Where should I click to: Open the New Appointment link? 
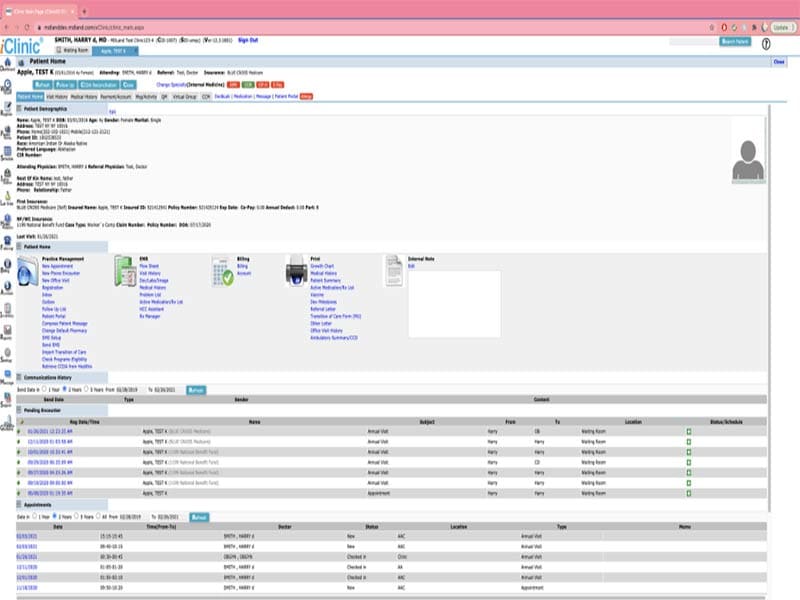click(x=57, y=266)
